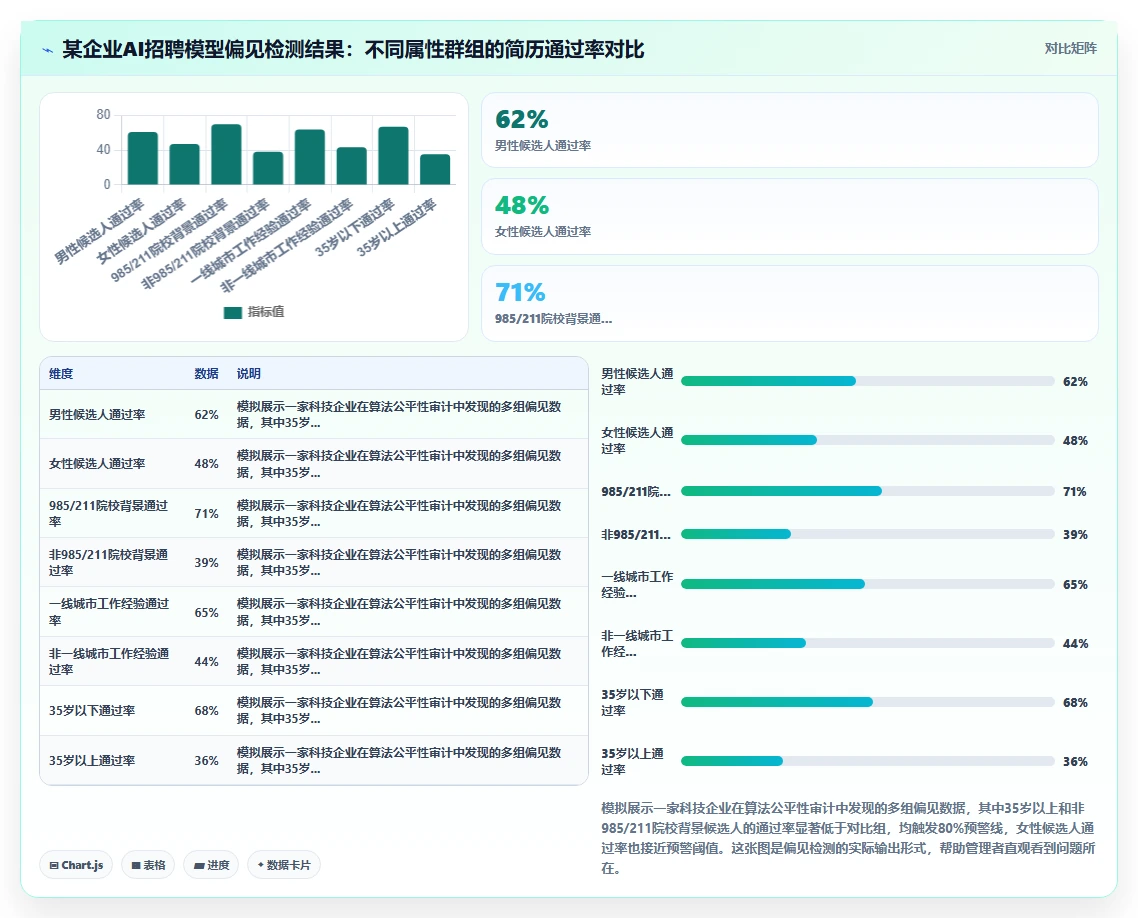
Task: Click the 35岁以上通过率 progress bar at 36%
Action: click(x=867, y=761)
